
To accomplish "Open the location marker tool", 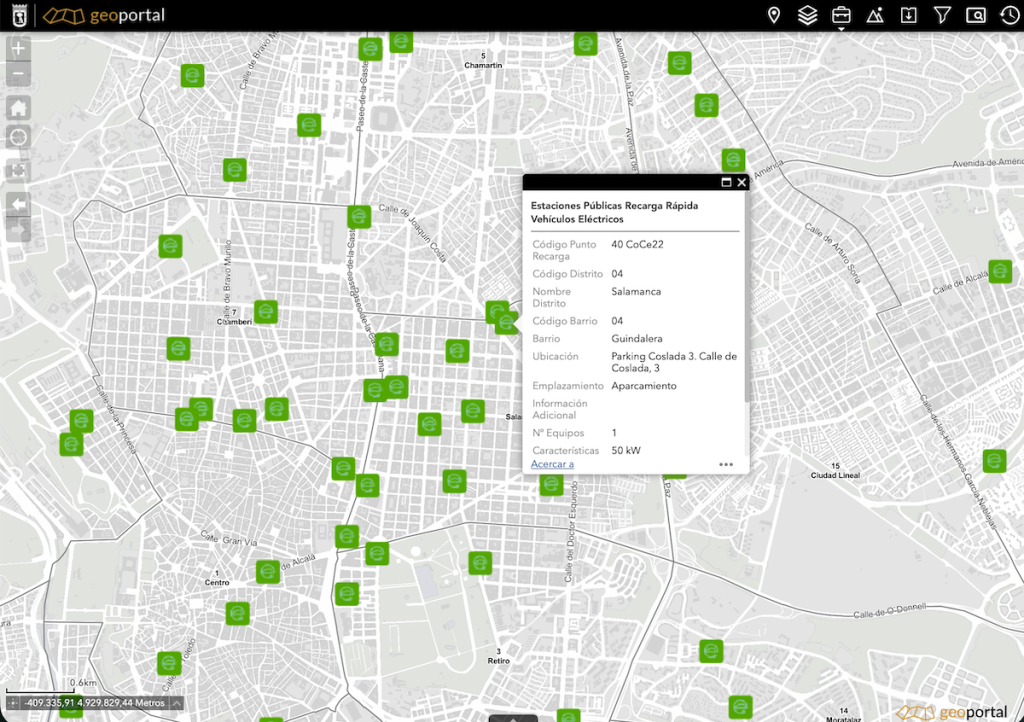I will click(773, 15).
